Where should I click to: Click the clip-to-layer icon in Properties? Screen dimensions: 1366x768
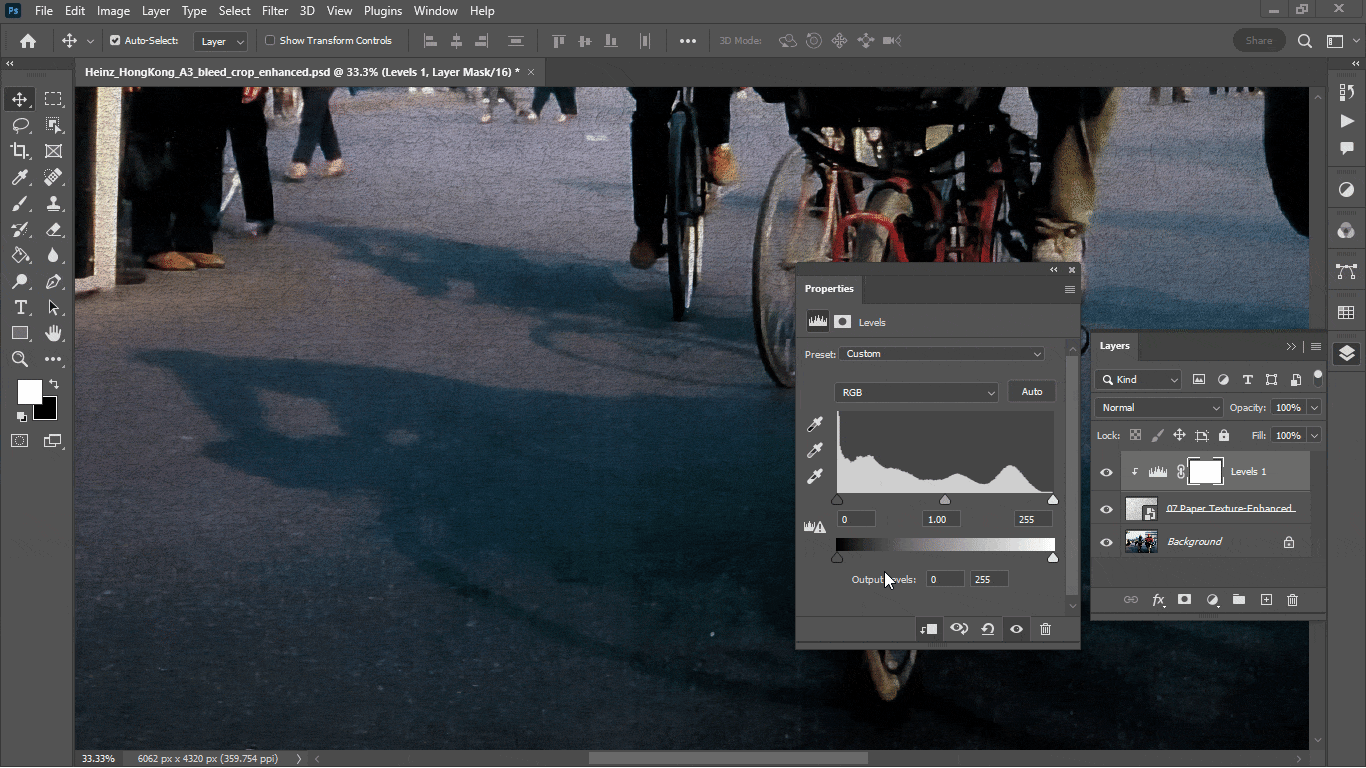[929, 629]
